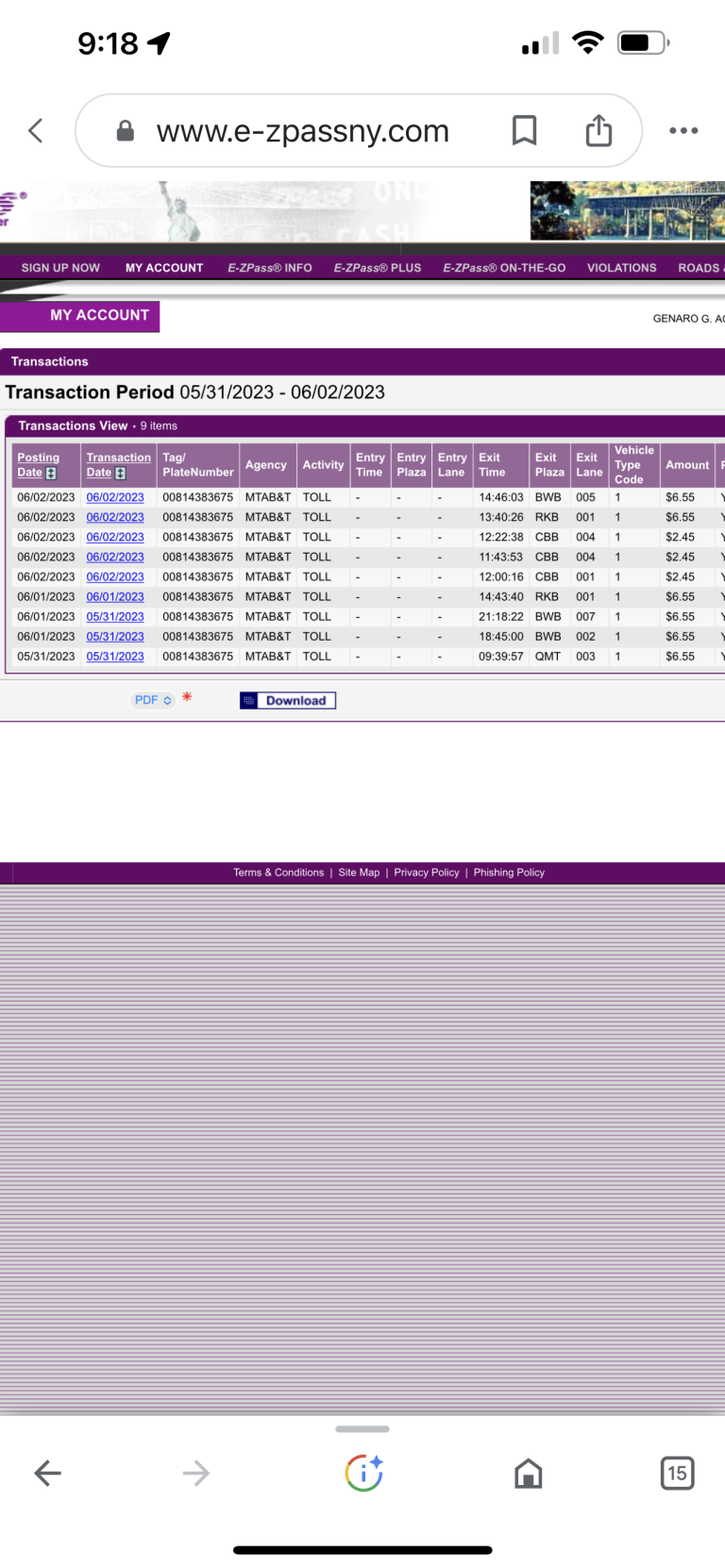Click the Posting Date column header link
725x1568 pixels.
pos(38,464)
